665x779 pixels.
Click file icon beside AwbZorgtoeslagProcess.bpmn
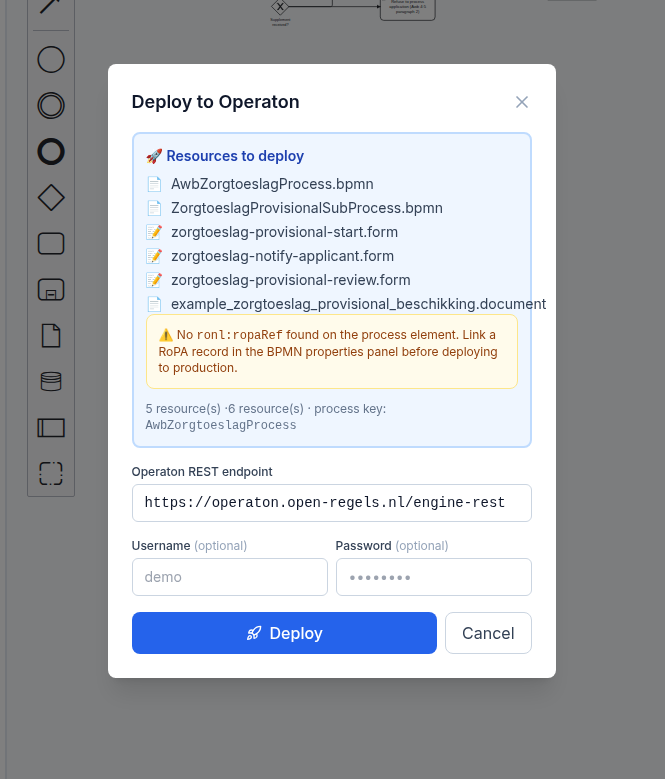tap(154, 184)
